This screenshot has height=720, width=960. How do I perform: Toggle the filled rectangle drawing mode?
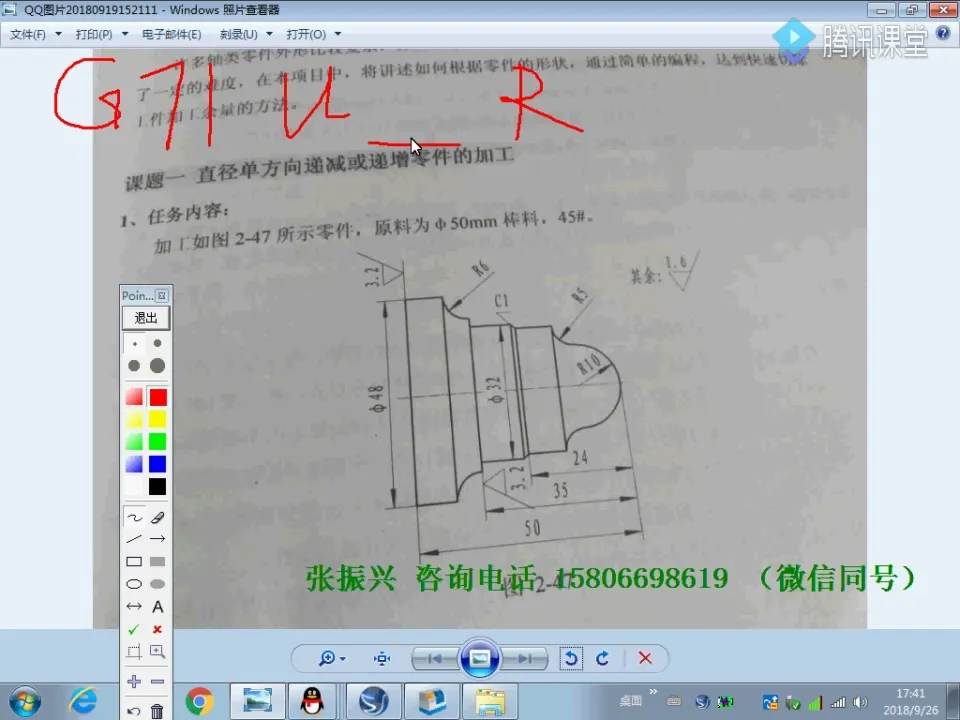[x=158, y=560]
